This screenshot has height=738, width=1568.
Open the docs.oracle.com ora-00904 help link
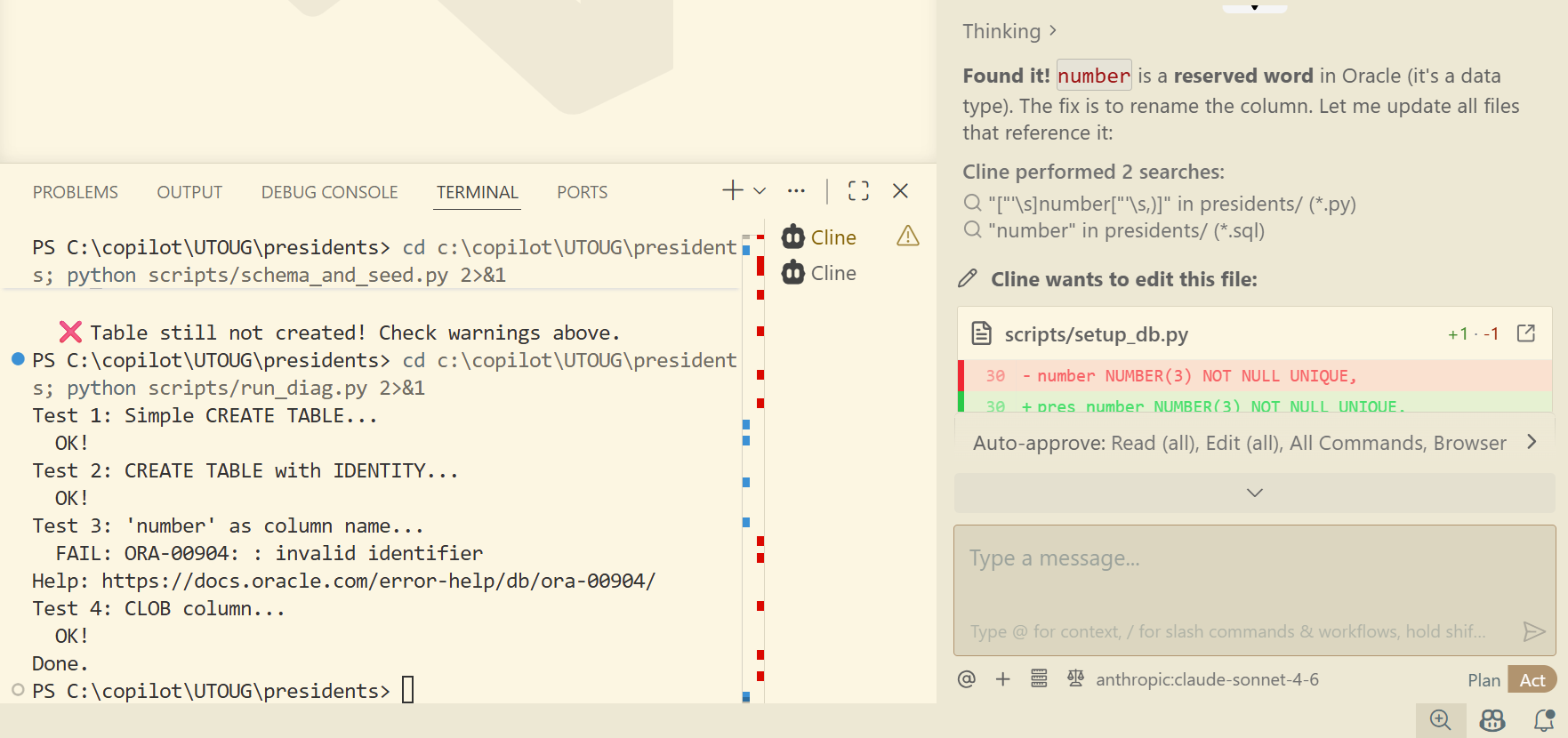point(378,582)
